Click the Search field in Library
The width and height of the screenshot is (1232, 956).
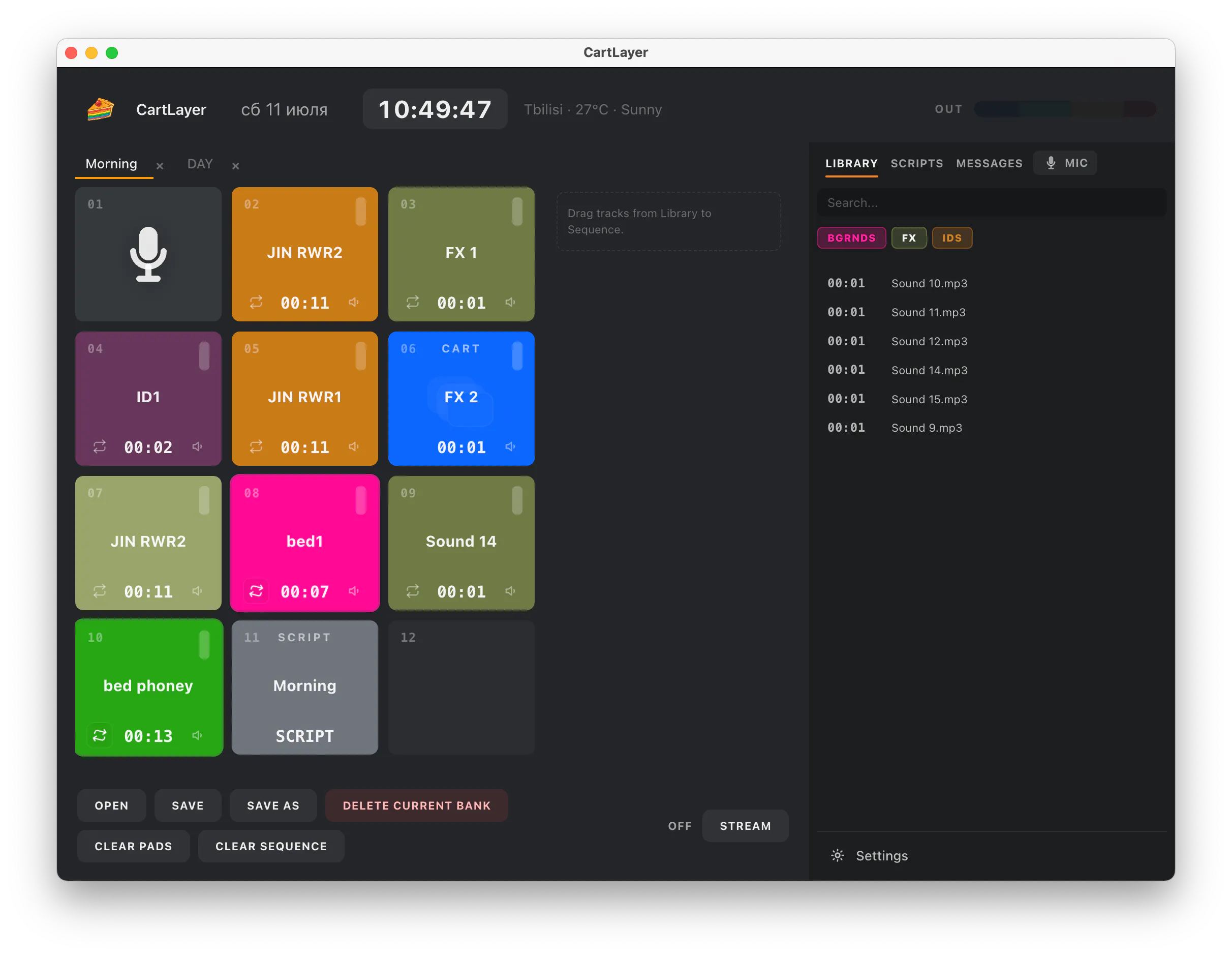click(992, 202)
